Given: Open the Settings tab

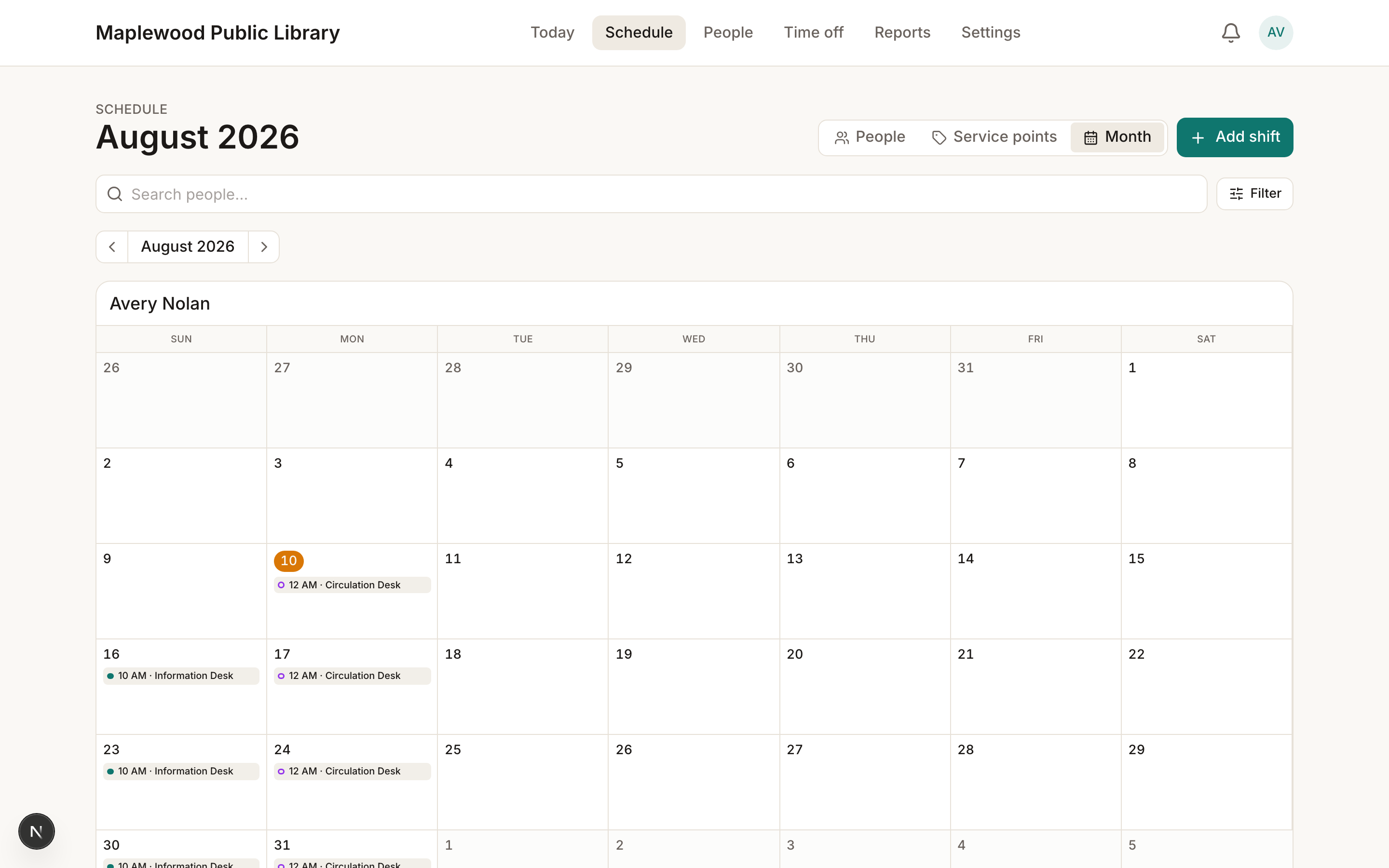Looking at the screenshot, I should [x=991, y=33].
